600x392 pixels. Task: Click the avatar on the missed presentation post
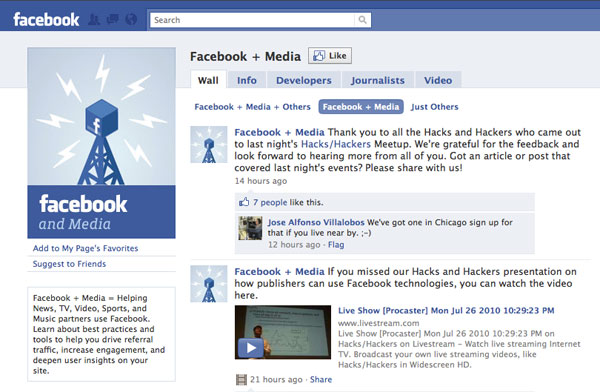click(209, 284)
